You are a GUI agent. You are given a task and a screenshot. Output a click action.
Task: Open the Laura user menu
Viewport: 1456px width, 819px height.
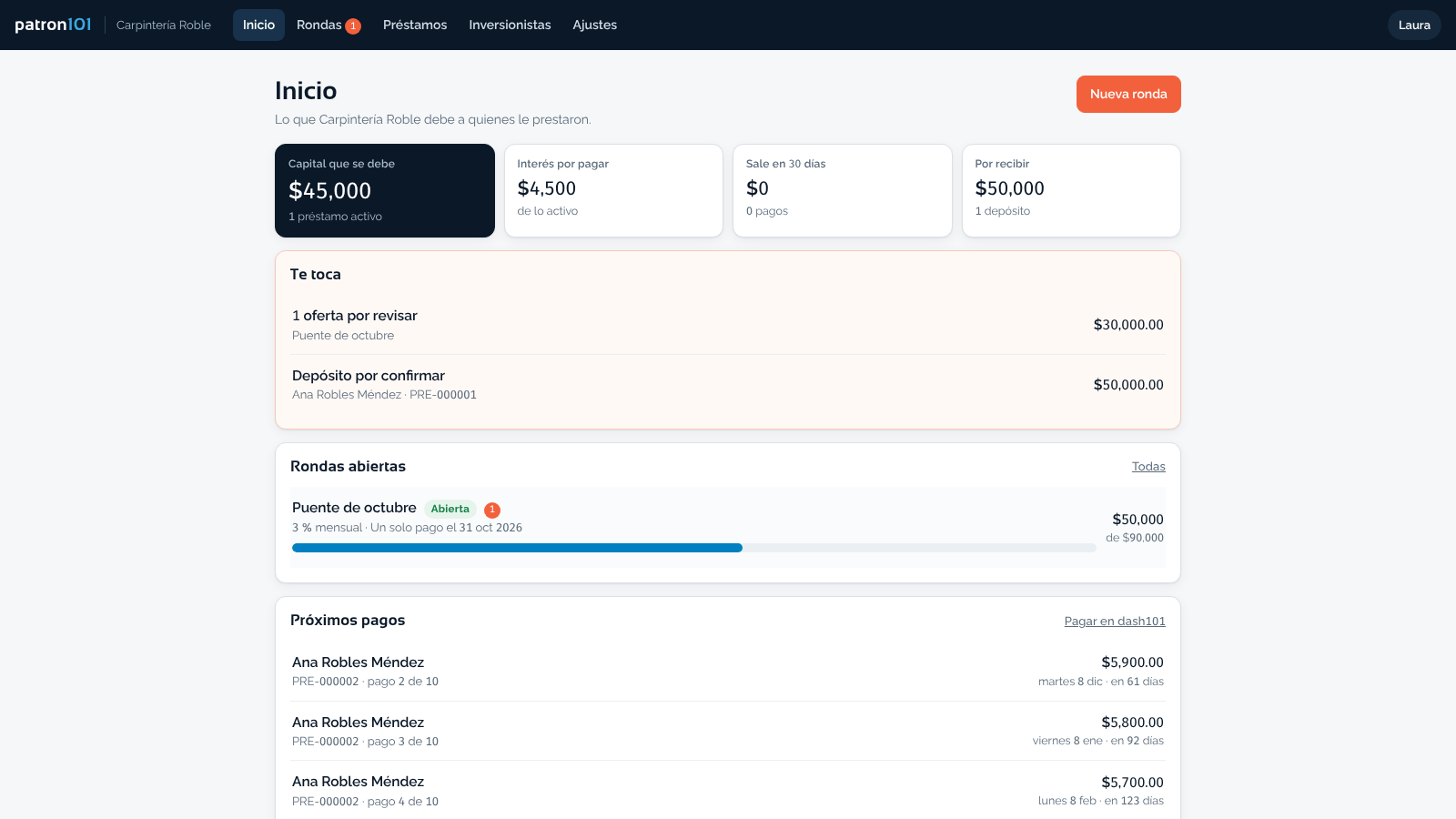(1414, 25)
